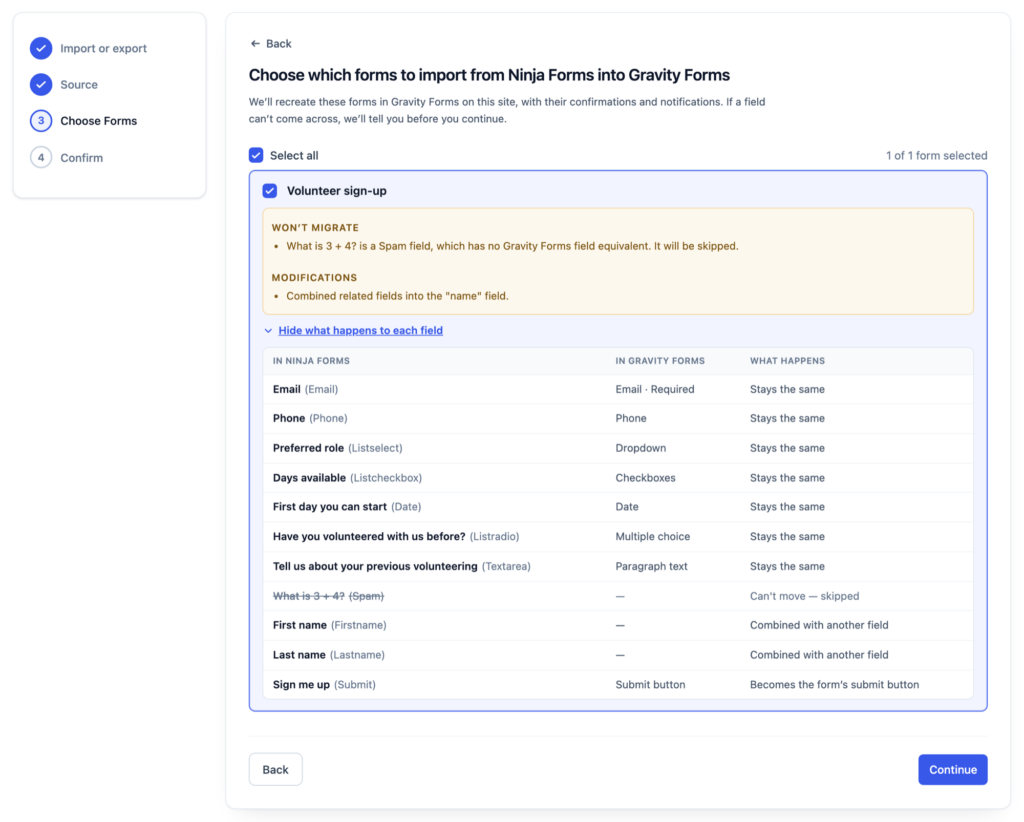This screenshot has height=822, width=1024.
Task: Click the struck-through What is 3 + 4? row label
Action: coord(328,596)
